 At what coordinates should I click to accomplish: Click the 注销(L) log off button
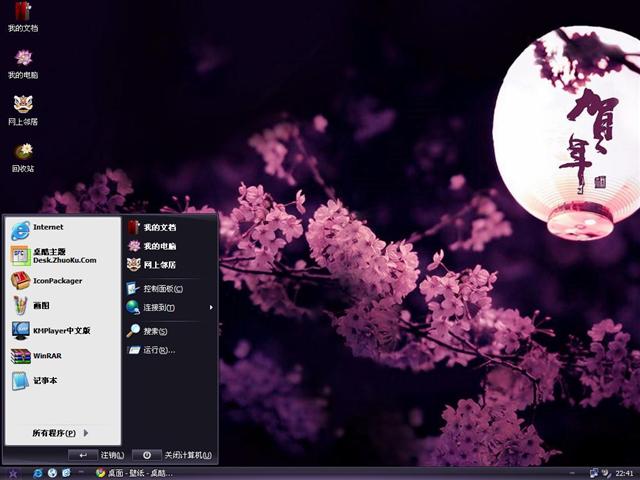[x=96, y=455]
